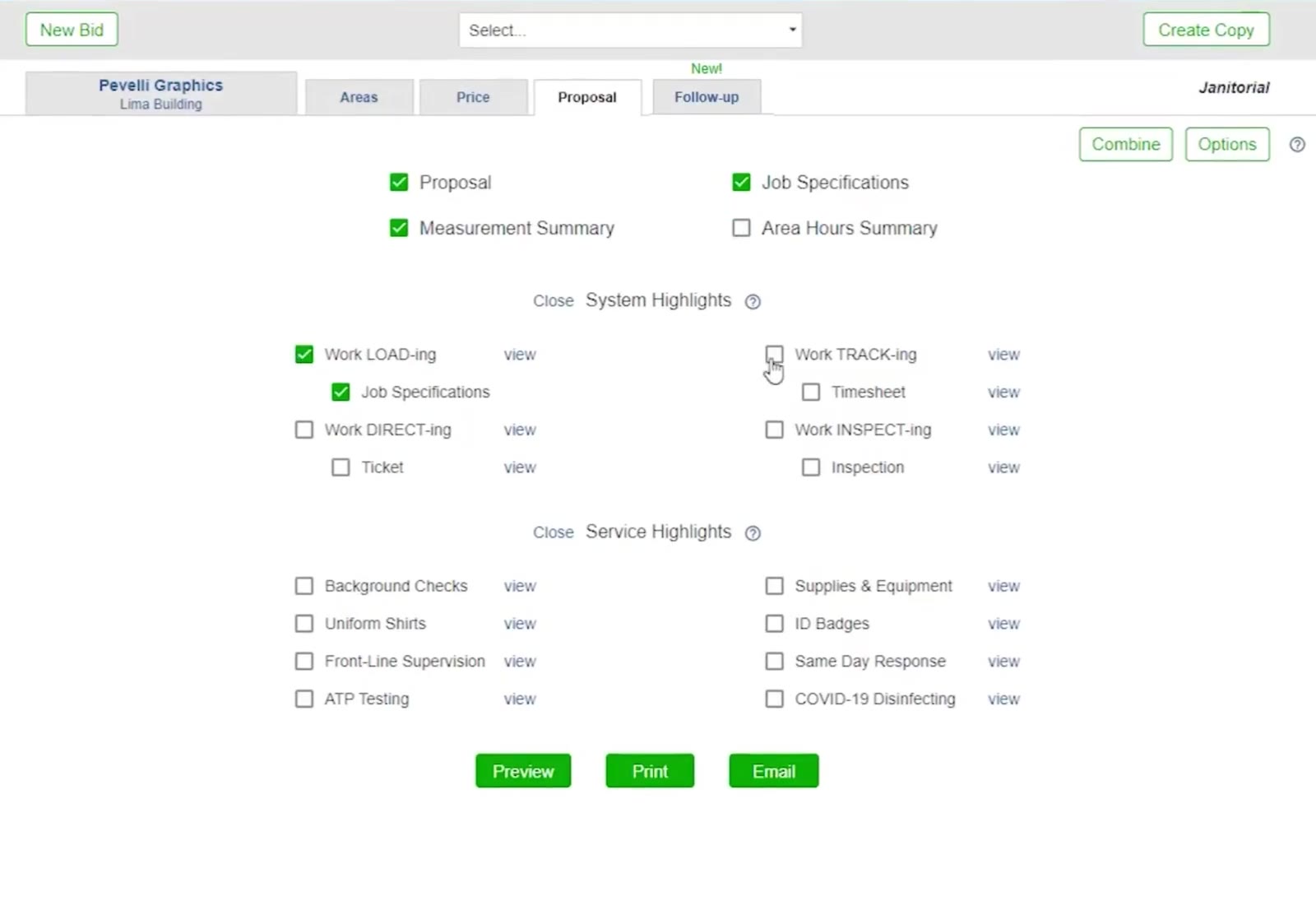The image size is (1316, 915).
Task: Open the Select... dropdown at top
Action: click(630, 30)
